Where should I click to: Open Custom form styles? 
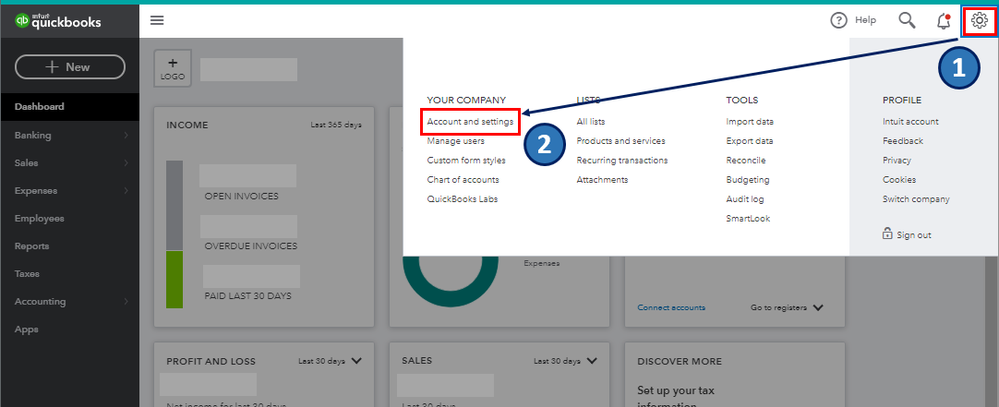466,161
